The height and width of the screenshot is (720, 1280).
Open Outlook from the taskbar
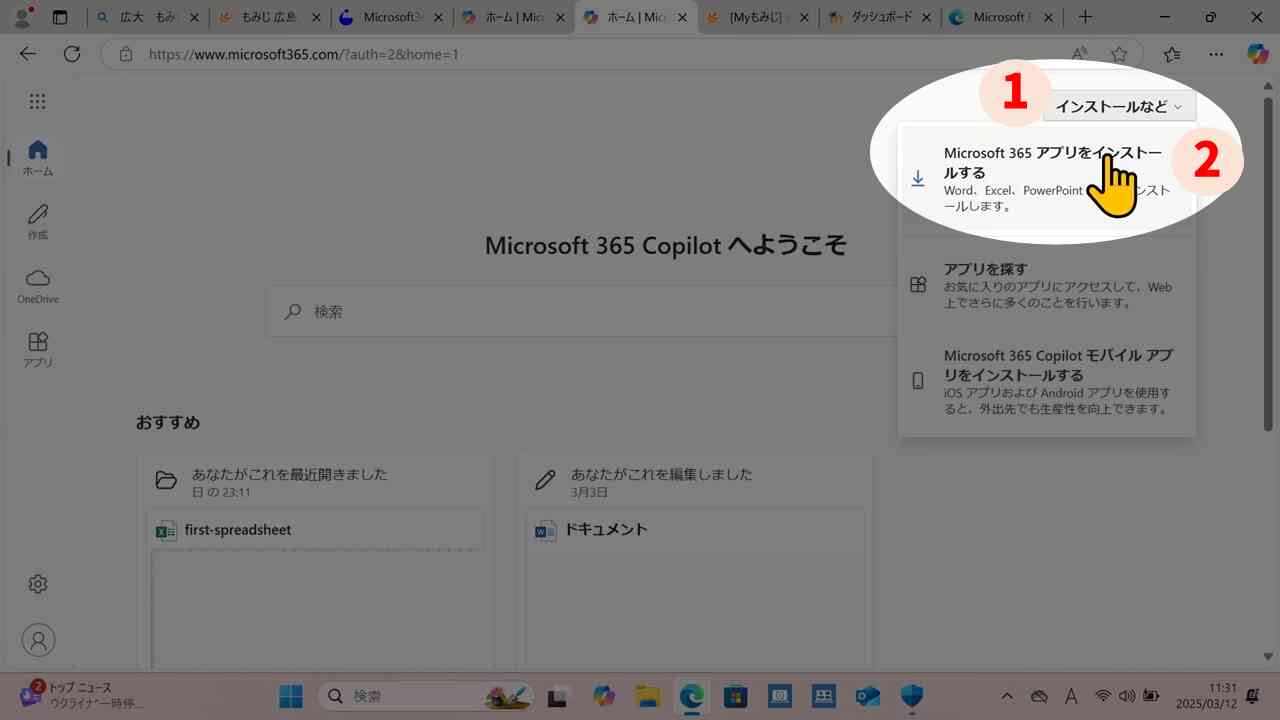(x=867, y=696)
